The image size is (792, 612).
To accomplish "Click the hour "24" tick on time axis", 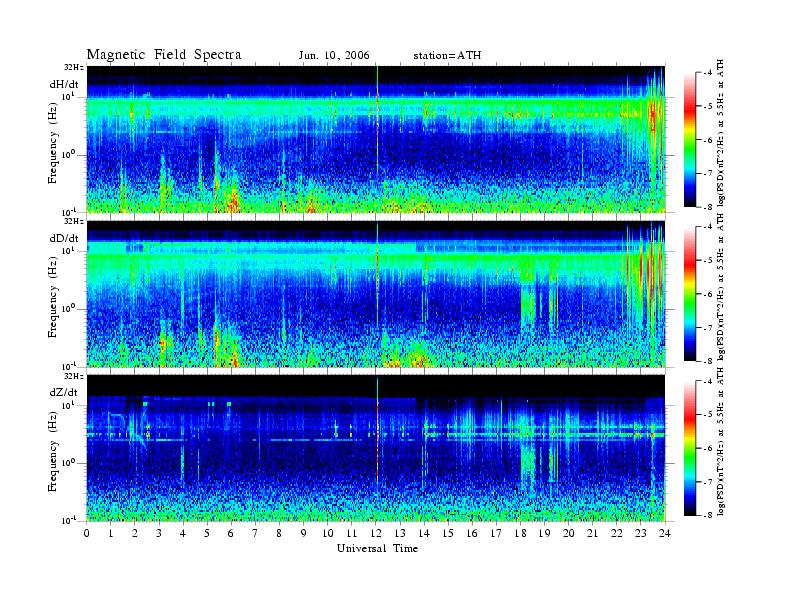I will 665,533.
